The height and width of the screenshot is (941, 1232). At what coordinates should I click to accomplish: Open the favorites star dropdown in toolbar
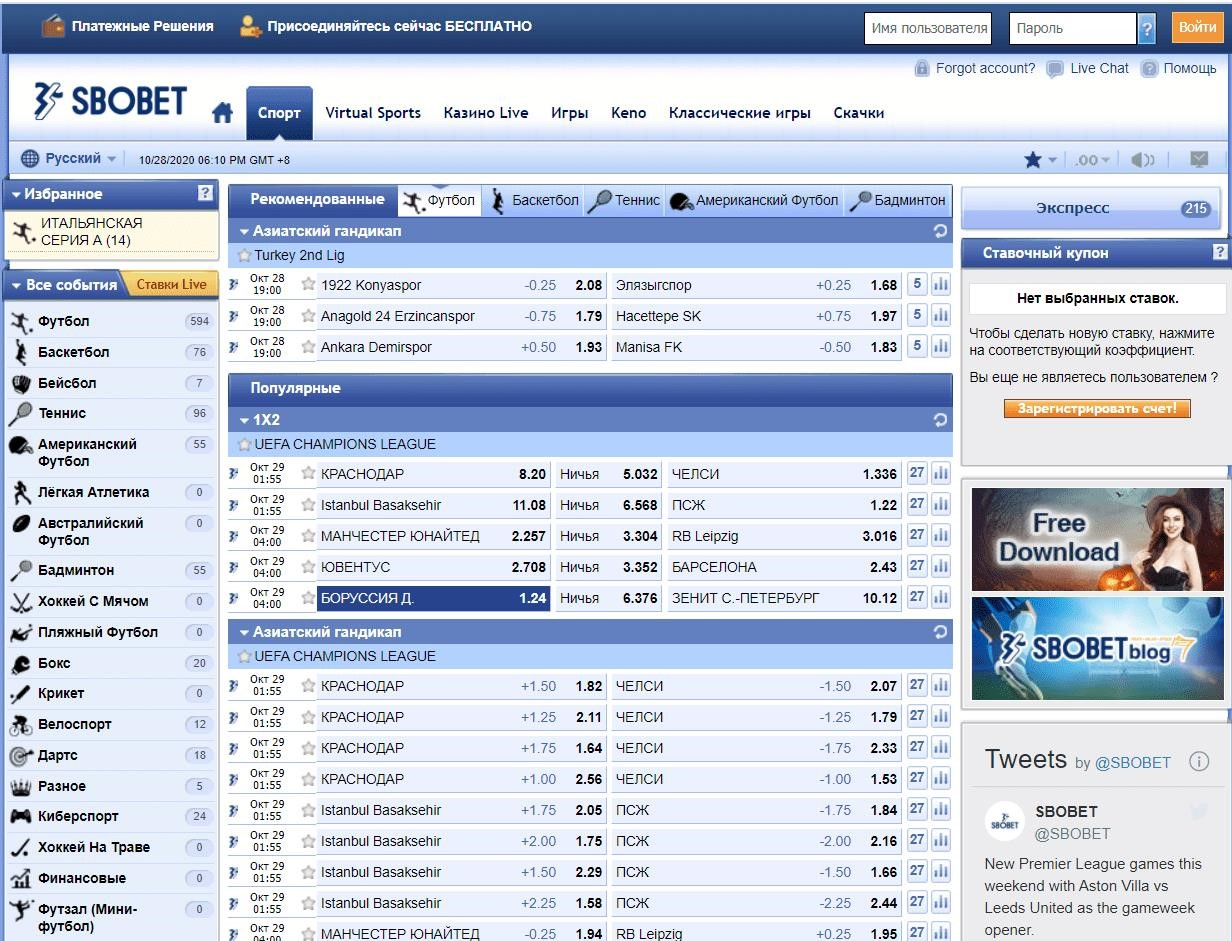pyautogui.click(x=1040, y=160)
